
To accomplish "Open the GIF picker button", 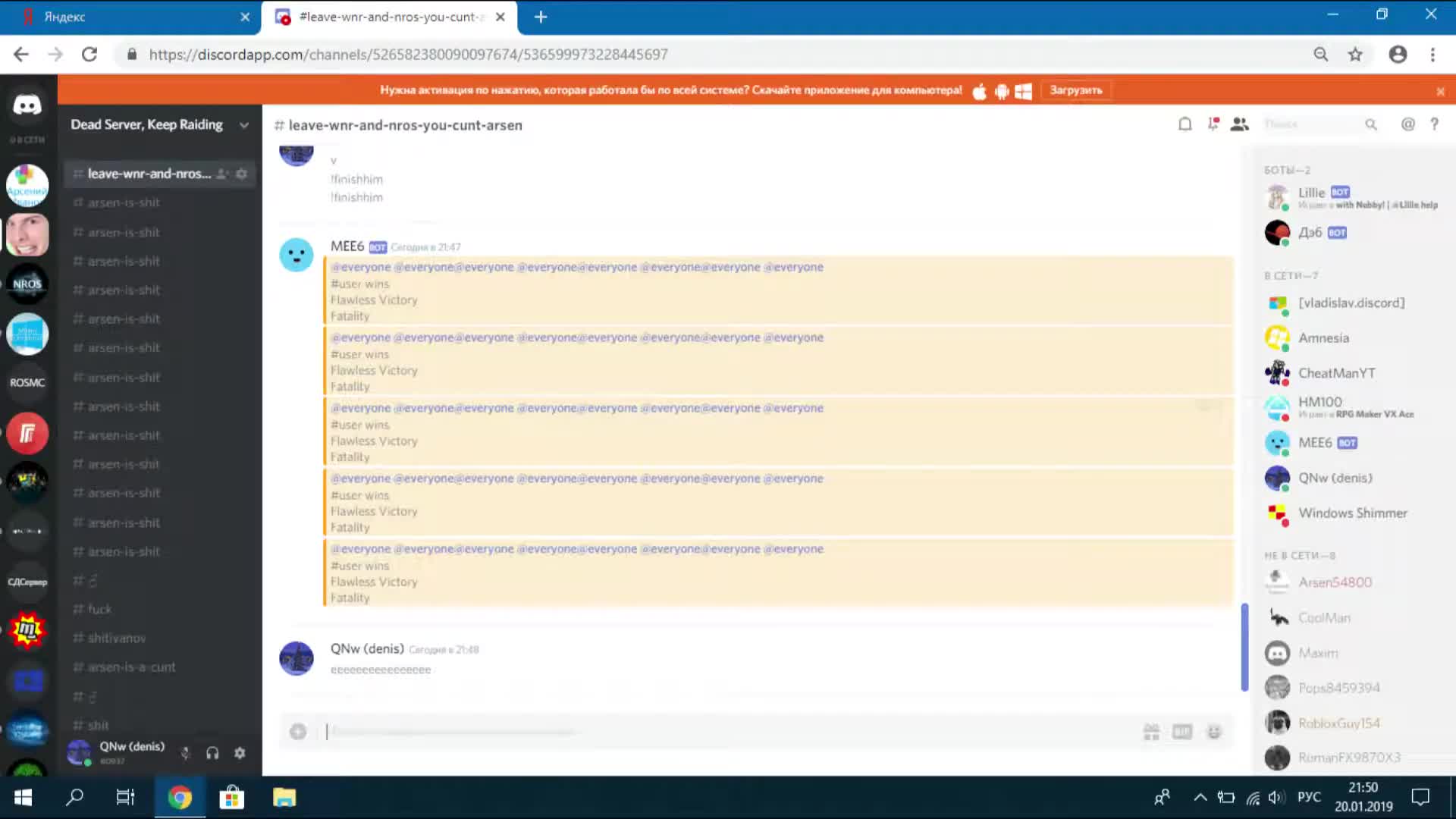I will pos(1182,732).
